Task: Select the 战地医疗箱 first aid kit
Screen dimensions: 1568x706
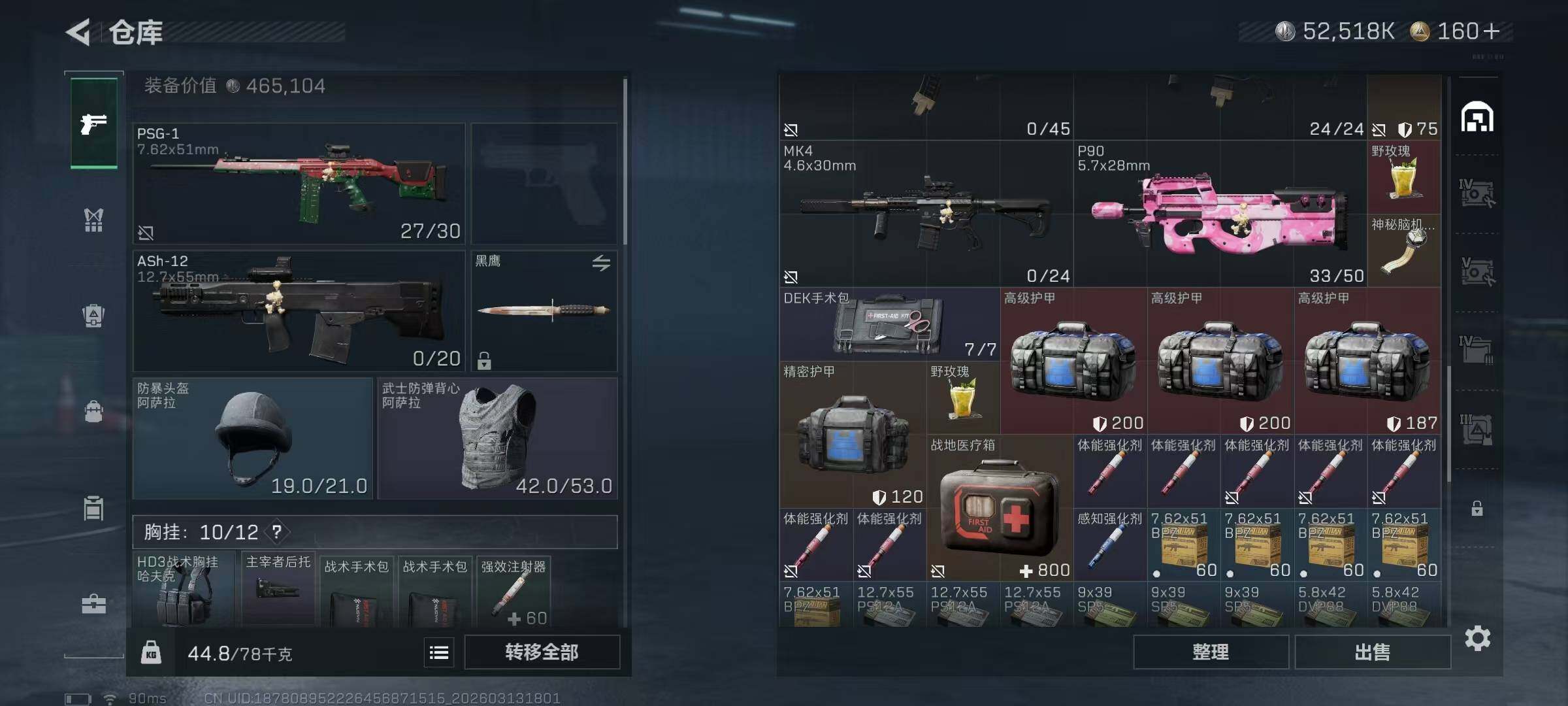Action: pyautogui.click(x=1000, y=507)
